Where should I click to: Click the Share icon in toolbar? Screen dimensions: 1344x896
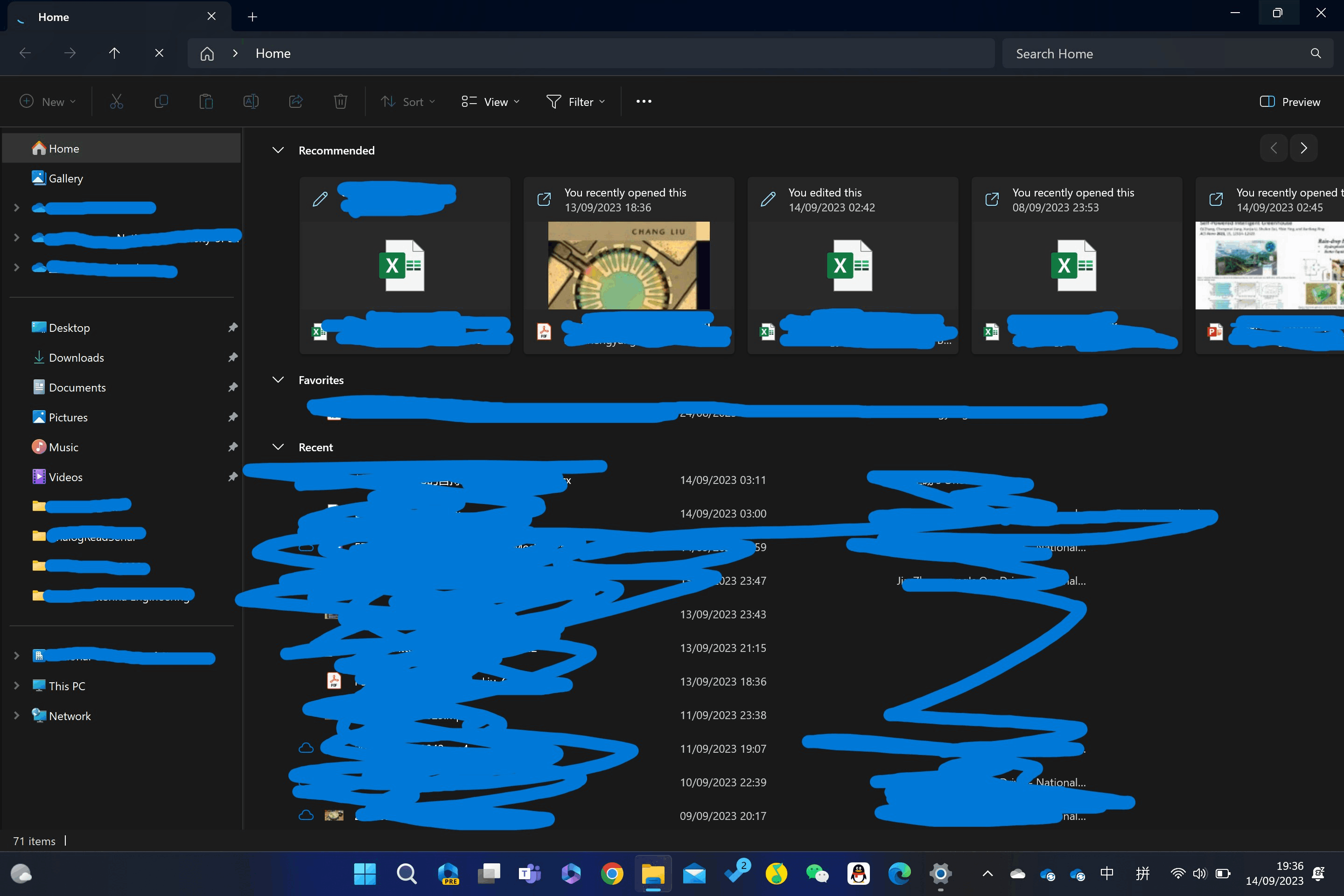click(296, 102)
